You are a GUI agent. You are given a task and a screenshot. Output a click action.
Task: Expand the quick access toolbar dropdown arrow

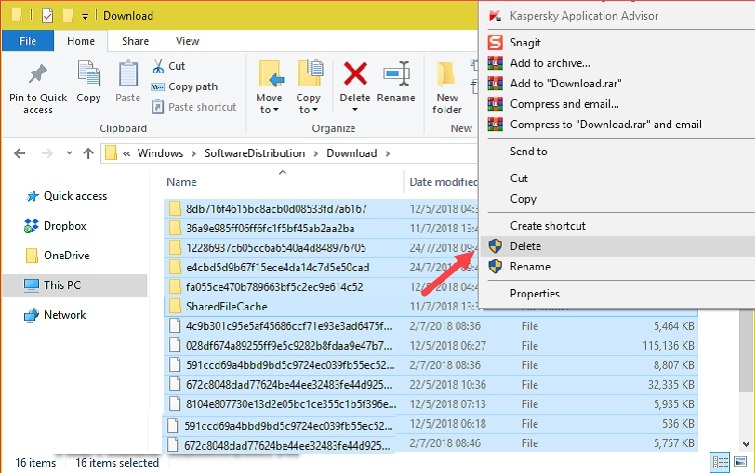coord(84,16)
